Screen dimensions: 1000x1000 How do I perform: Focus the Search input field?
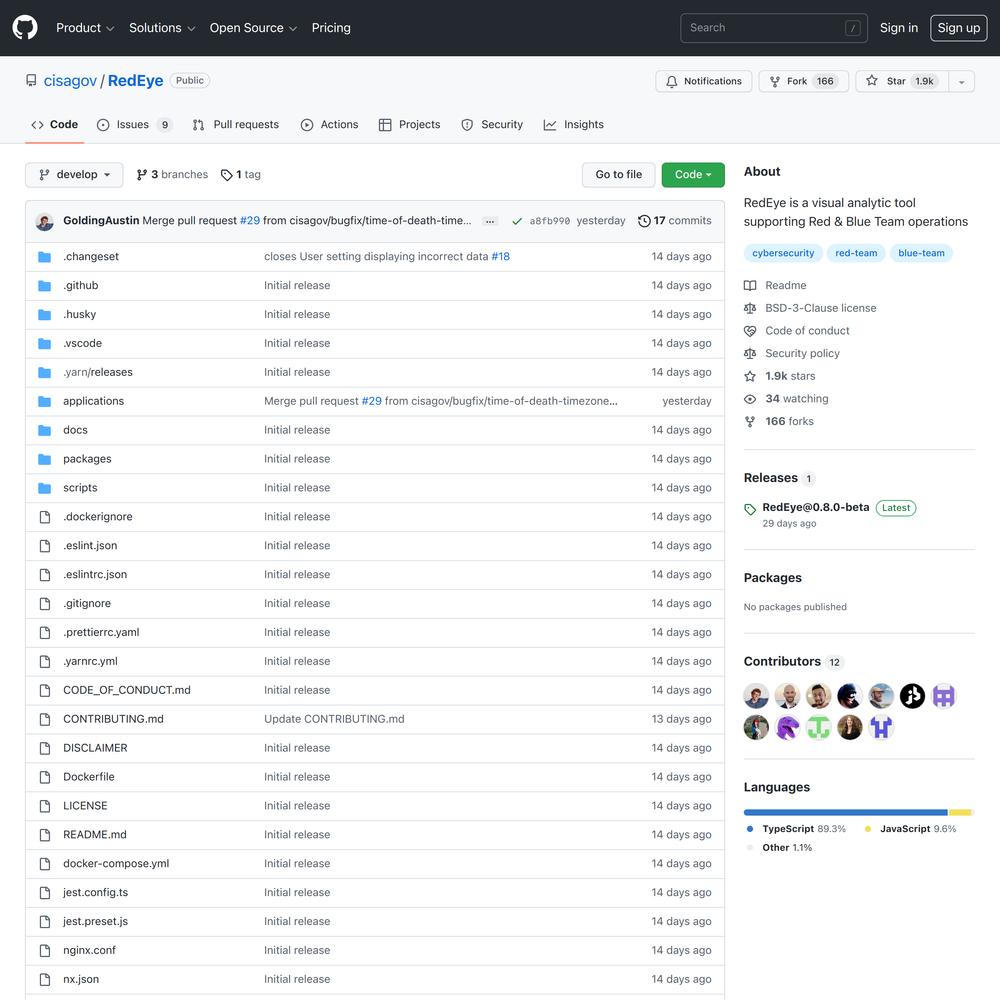click(x=774, y=28)
